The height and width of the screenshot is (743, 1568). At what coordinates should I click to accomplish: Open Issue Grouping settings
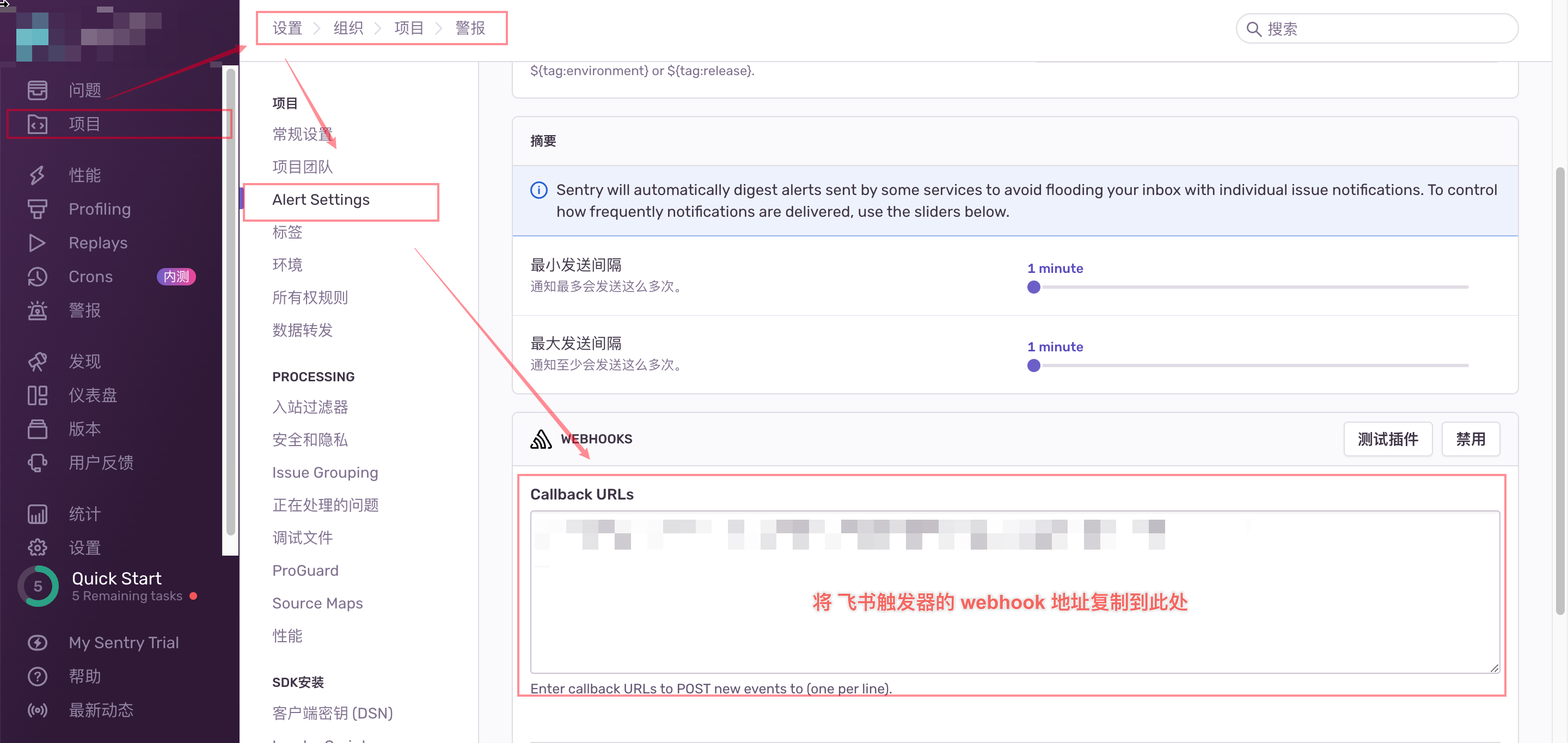(325, 473)
